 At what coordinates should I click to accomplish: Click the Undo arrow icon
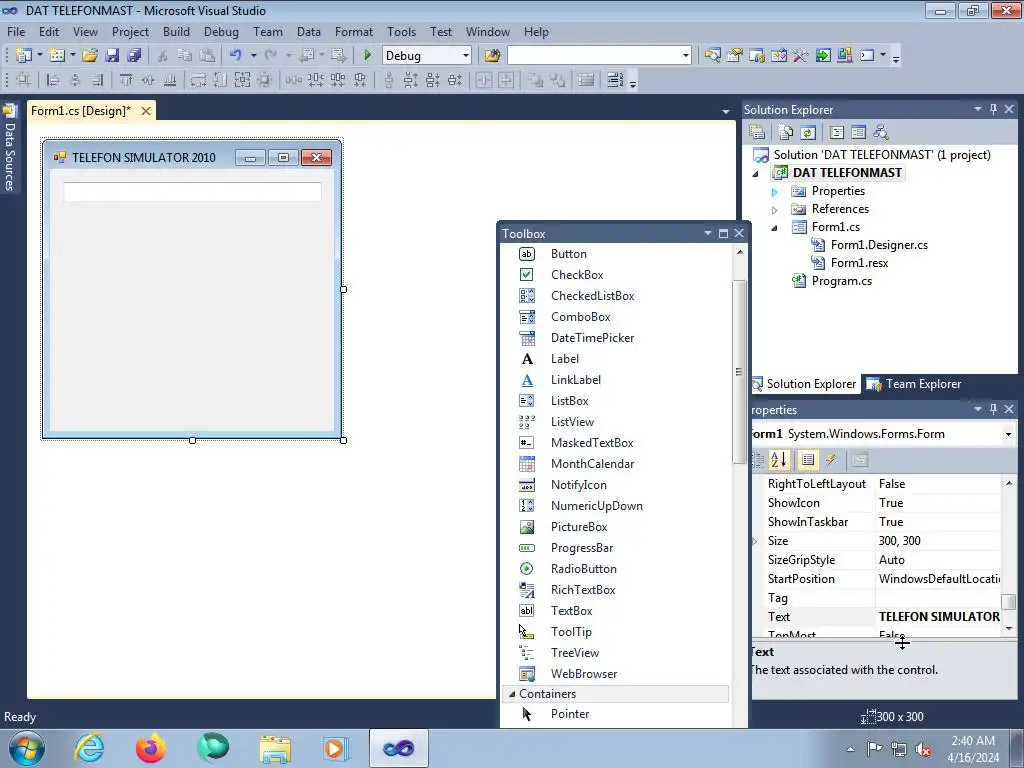(x=236, y=56)
